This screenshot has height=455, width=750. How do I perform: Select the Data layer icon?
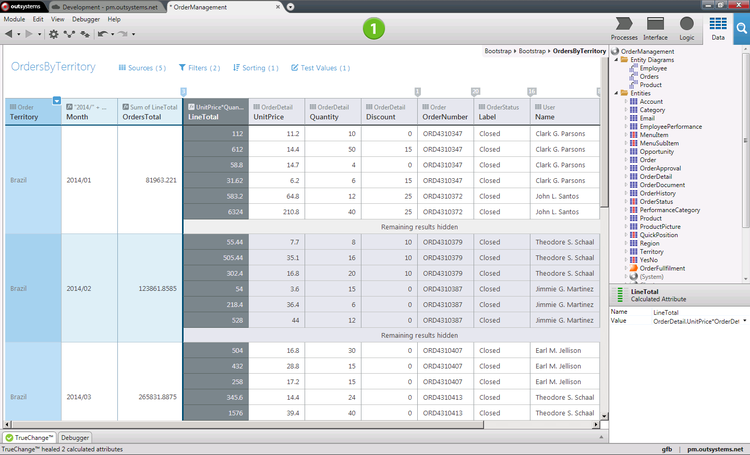(x=717, y=28)
